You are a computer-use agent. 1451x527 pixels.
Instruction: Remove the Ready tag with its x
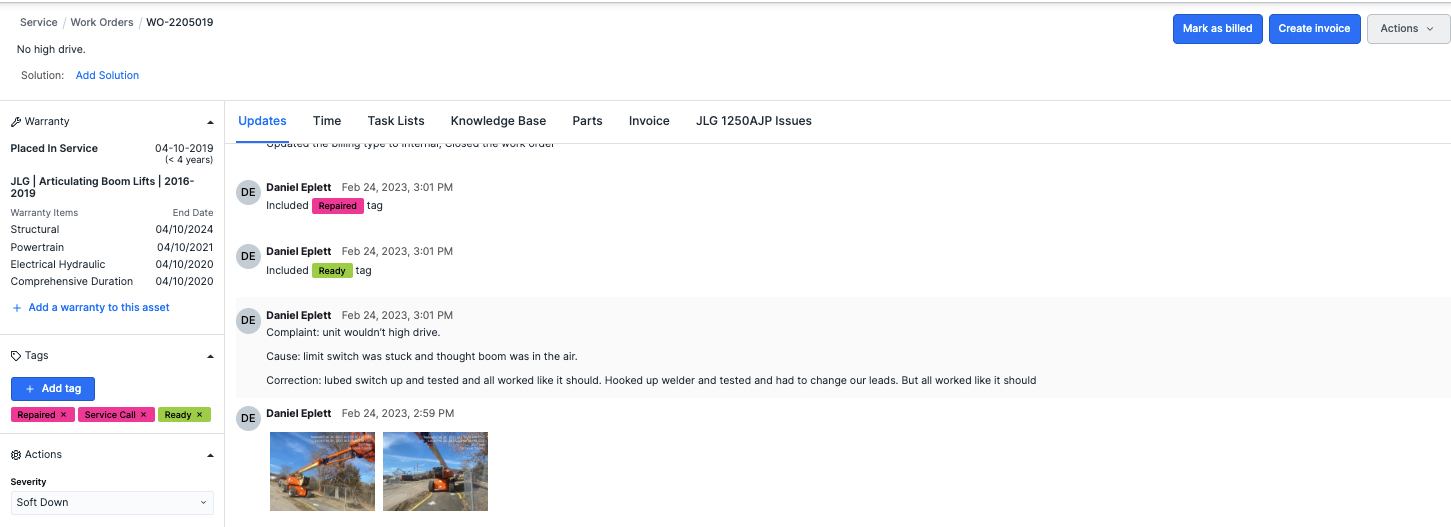[199, 415]
